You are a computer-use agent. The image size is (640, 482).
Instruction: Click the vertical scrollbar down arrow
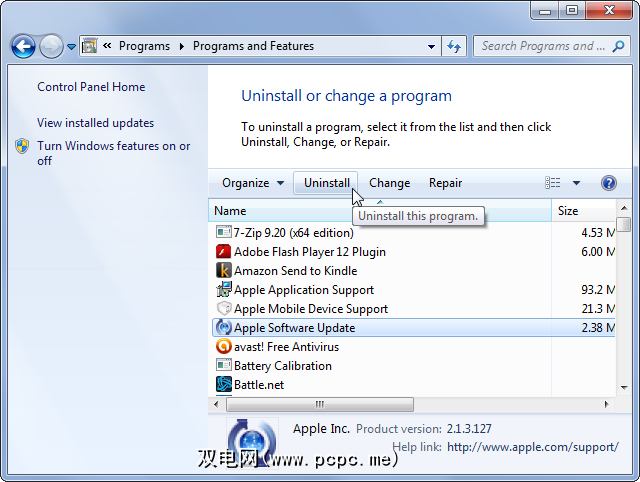624,388
